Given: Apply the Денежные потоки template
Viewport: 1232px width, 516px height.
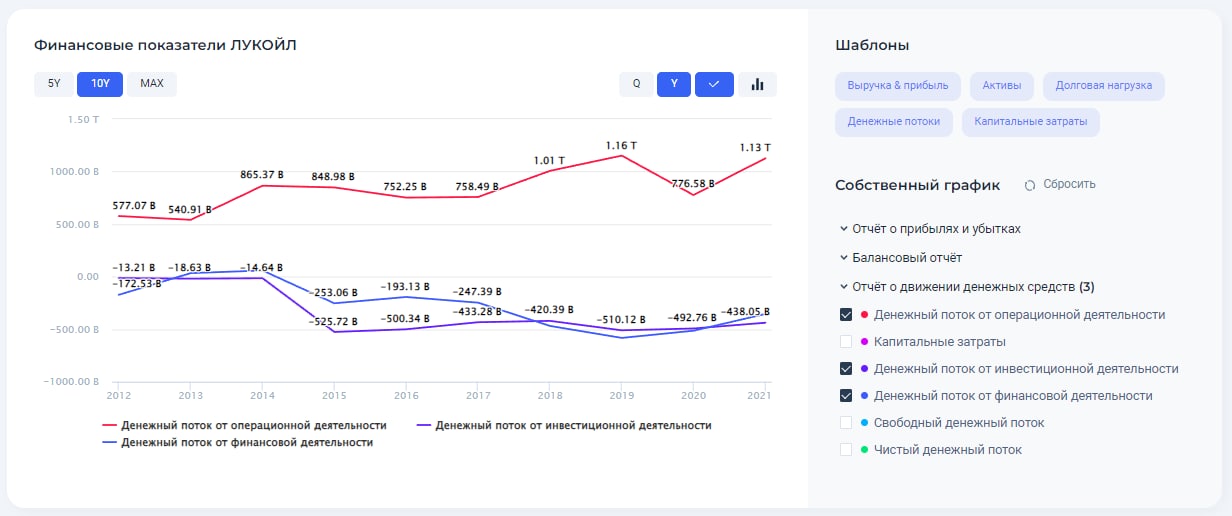Looking at the screenshot, I should click(894, 122).
